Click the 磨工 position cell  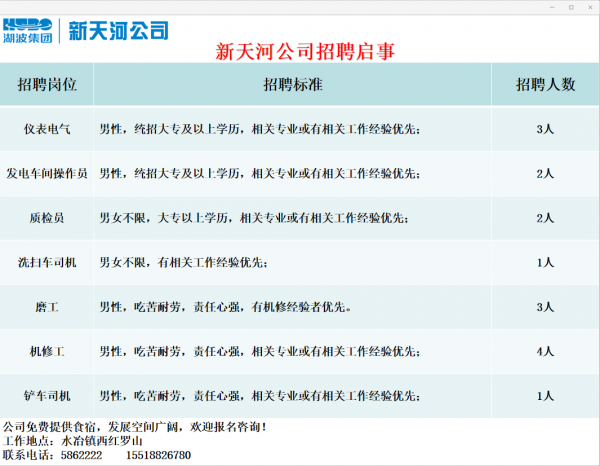[x=47, y=307]
